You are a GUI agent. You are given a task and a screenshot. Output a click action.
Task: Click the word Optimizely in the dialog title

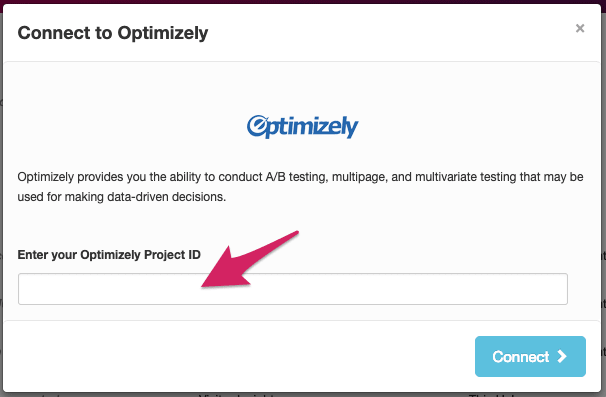click(x=163, y=33)
